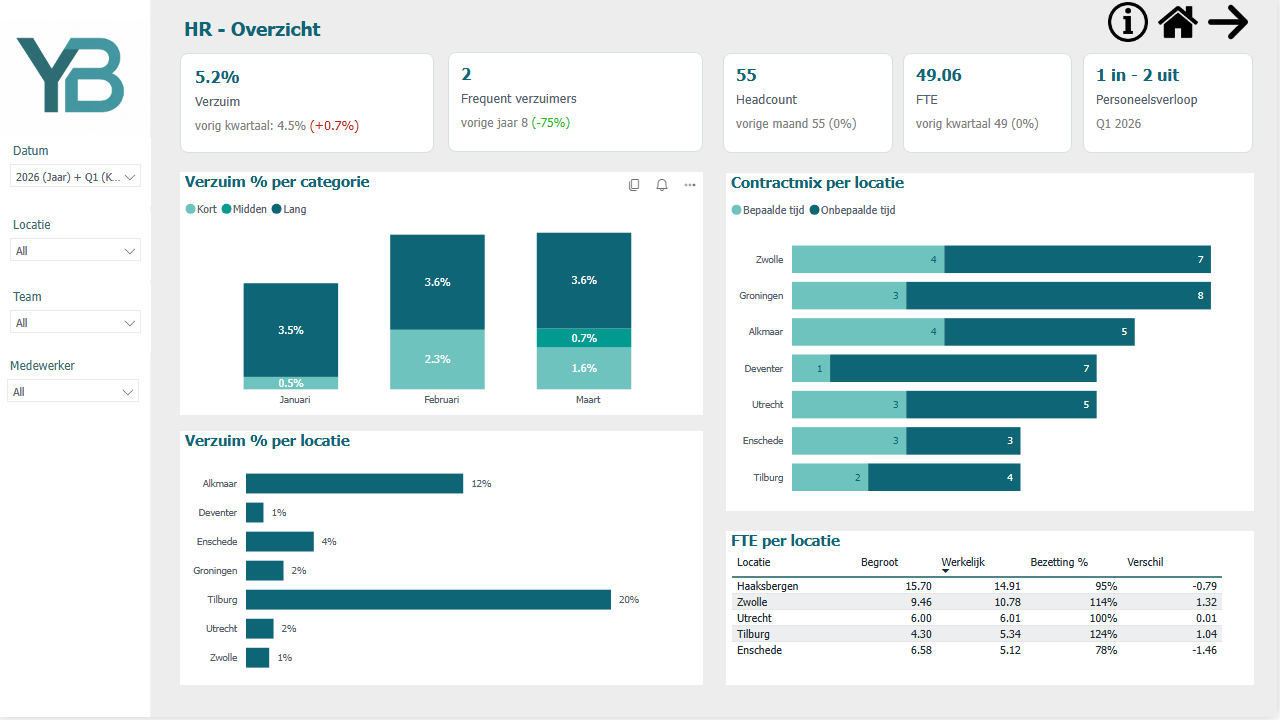
Task: Click the FTE per locatie title
Action: click(x=785, y=541)
